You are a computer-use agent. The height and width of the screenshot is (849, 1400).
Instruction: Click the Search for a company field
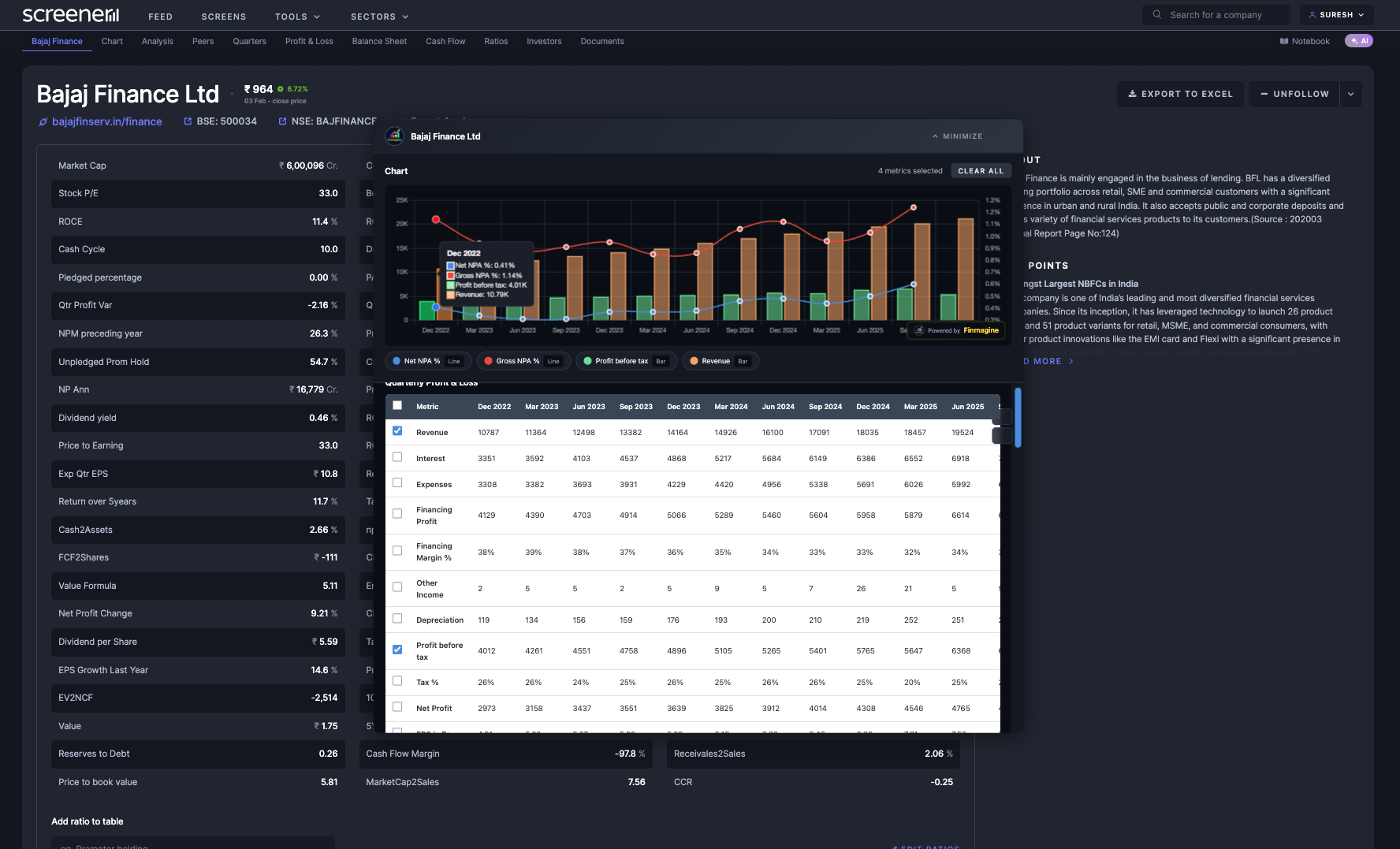(1218, 14)
